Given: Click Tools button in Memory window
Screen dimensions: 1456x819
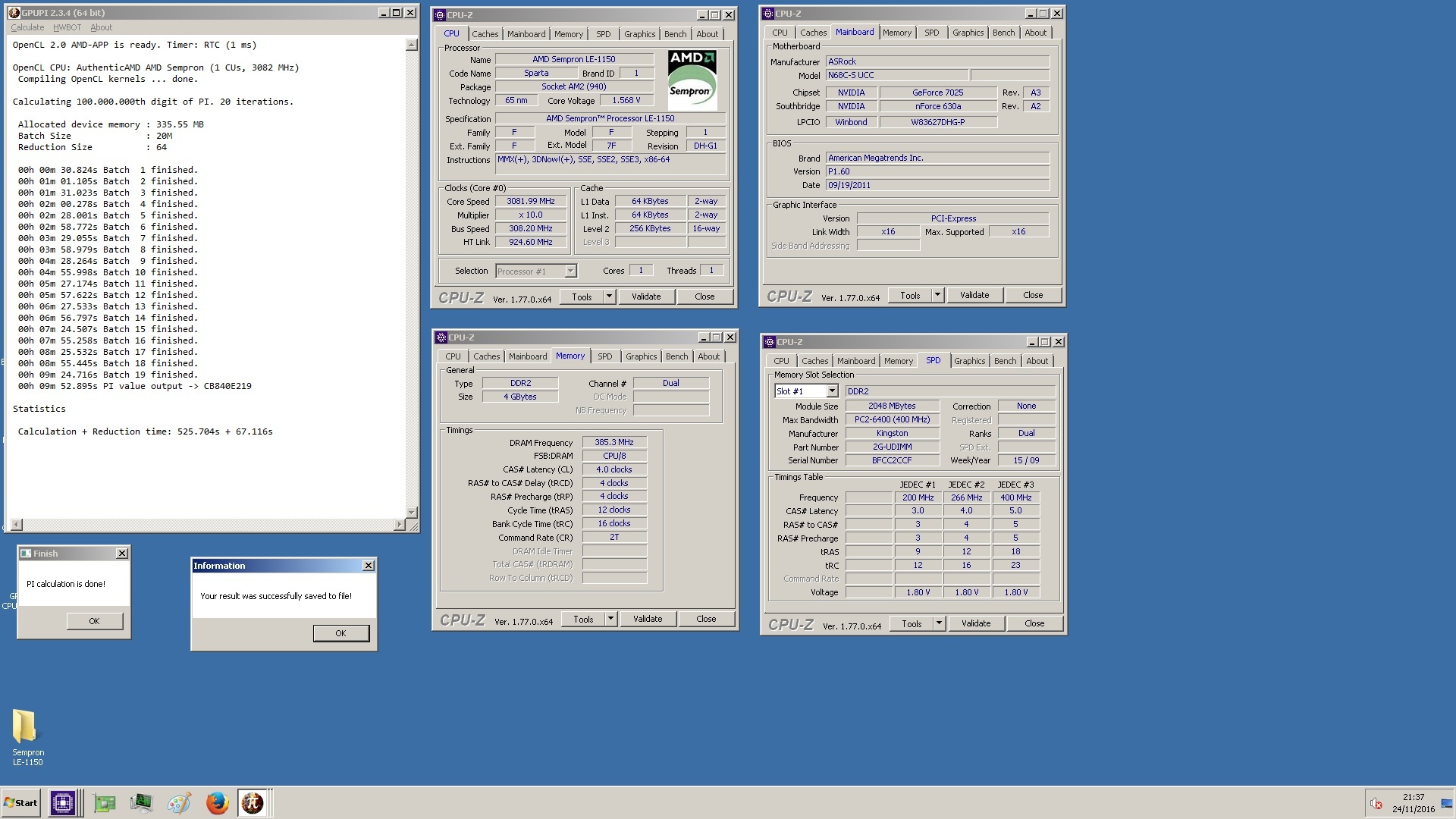Looking at the screenshot, I should 583,619.
